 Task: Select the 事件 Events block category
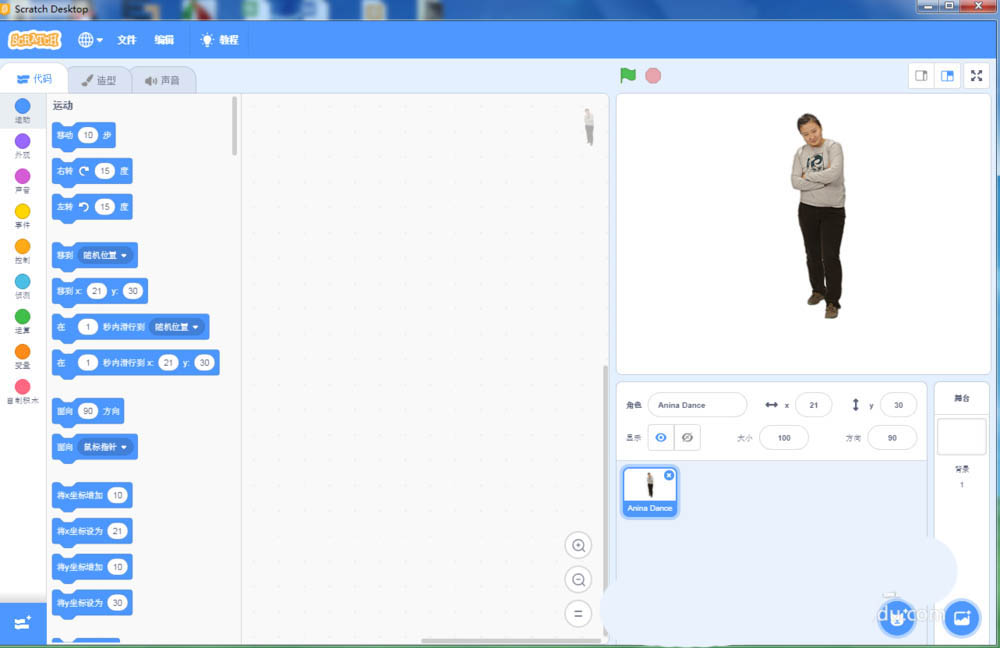22,215
